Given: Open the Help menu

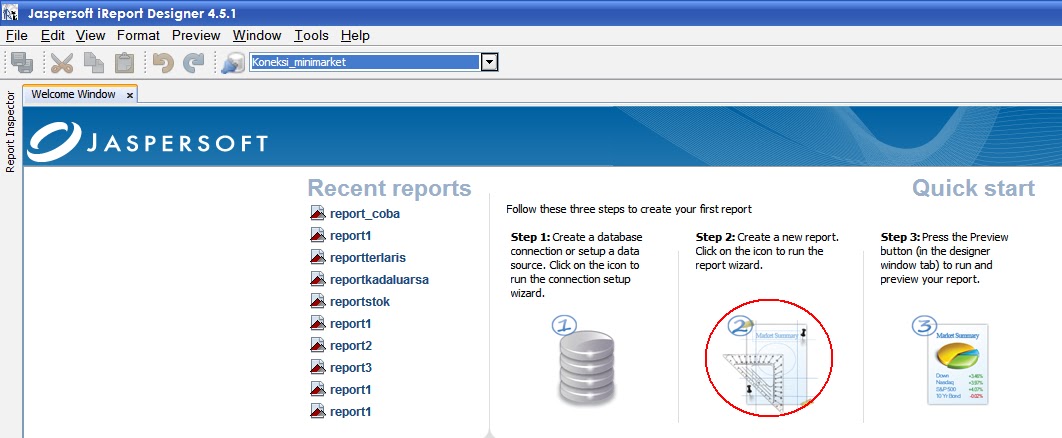Looking at the screenshot, I should click(x=355, y=36).
